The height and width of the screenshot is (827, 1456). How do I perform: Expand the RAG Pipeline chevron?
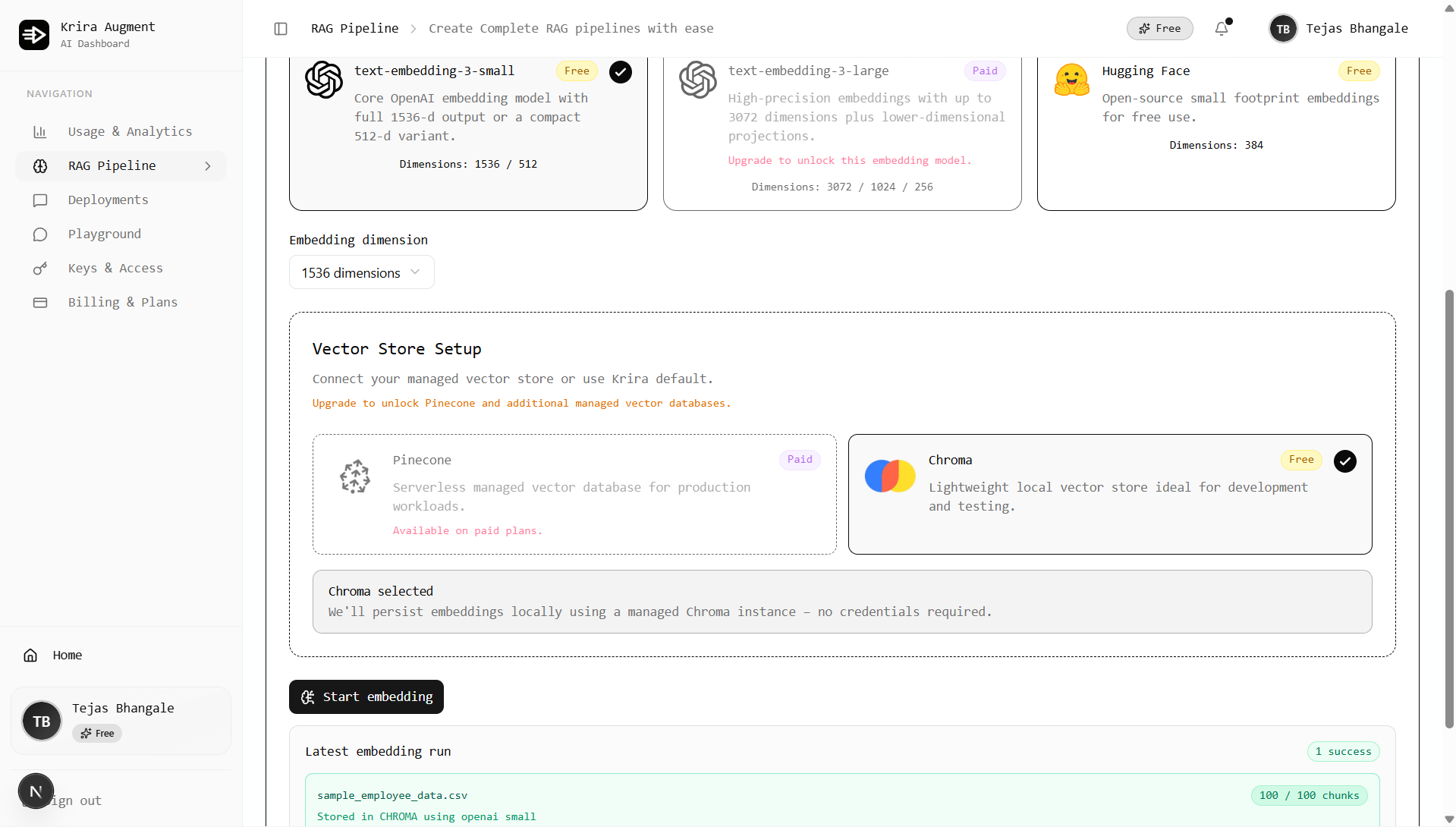pyautogui.click(x=208, y=166)
